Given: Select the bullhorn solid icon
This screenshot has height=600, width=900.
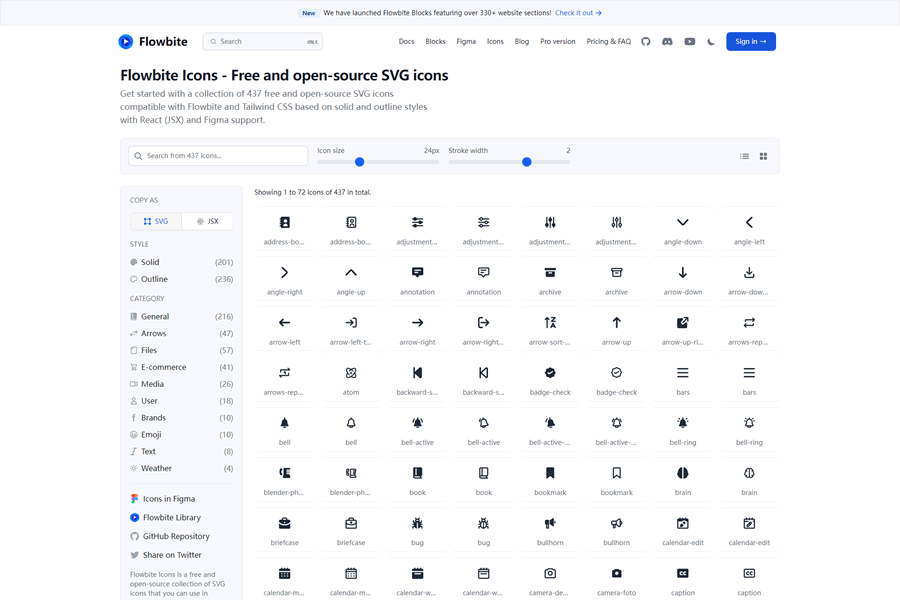Looking at the screenshot, I should pyautogui.click(x=550, y=524).
